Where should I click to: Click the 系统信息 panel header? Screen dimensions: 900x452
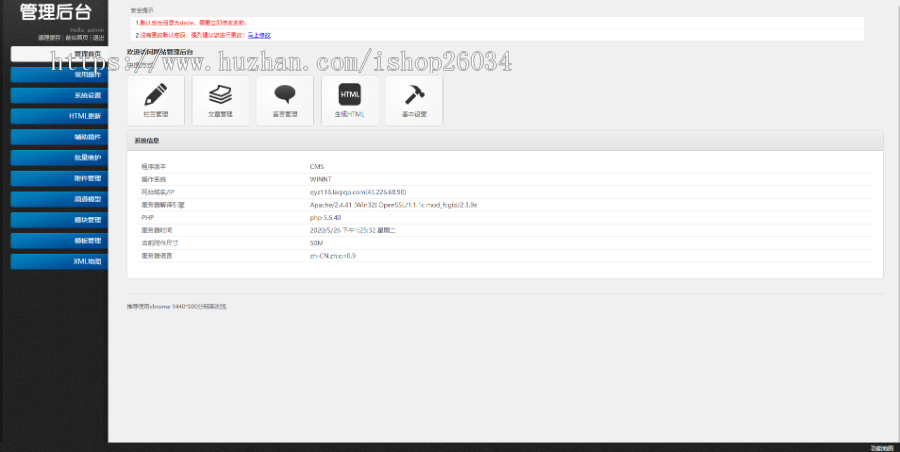(505, 141)
